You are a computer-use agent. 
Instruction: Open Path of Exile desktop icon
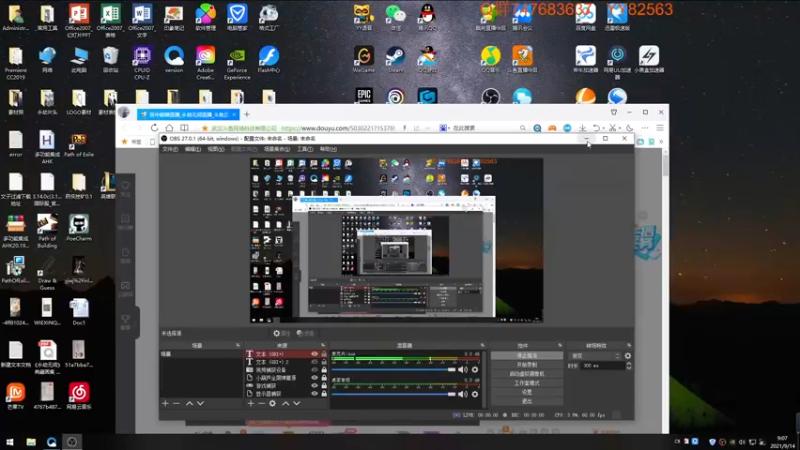(79, 144)
